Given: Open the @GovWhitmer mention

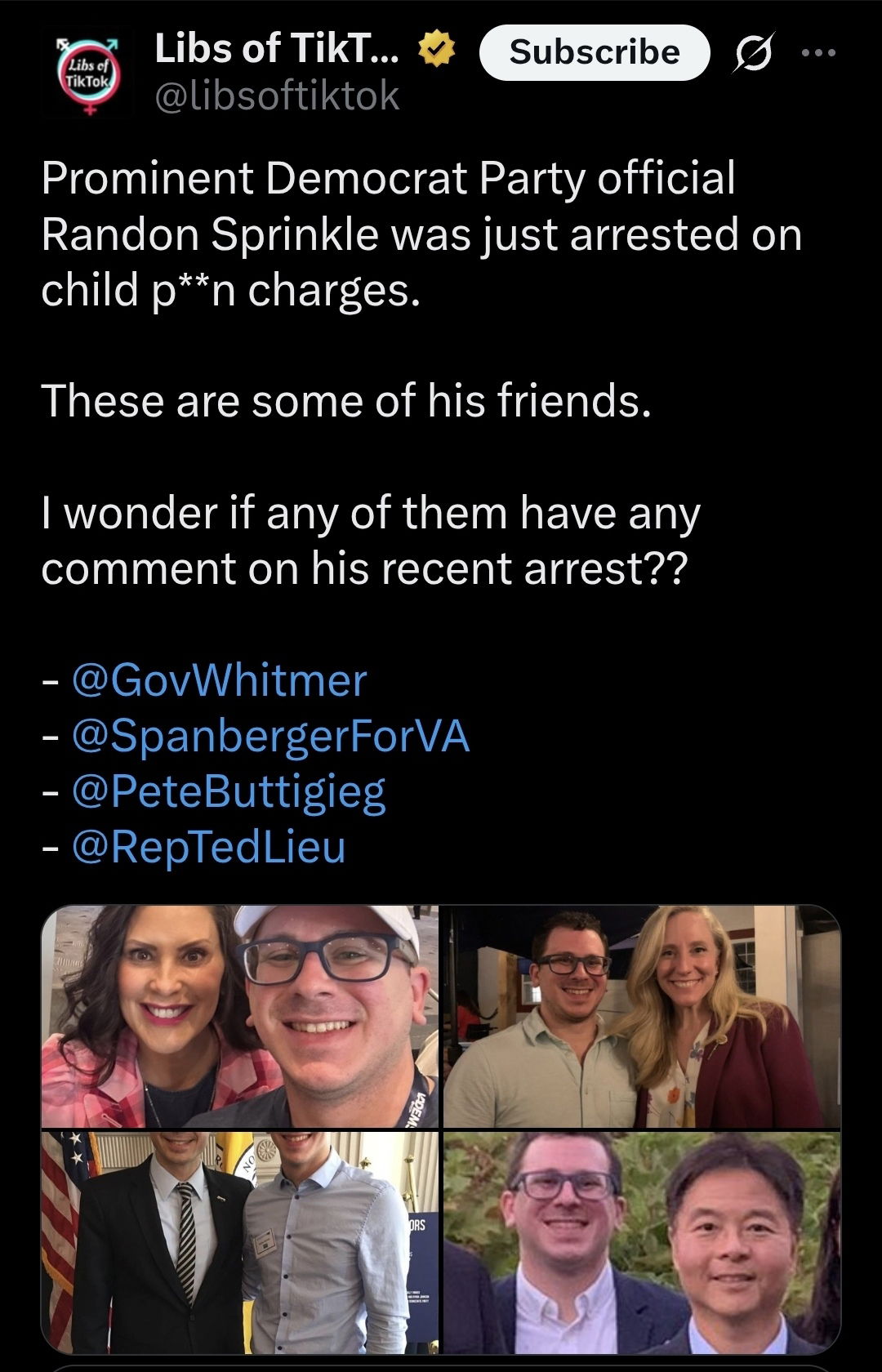Looking at the screenshot, I should click(x=220, y=680).
